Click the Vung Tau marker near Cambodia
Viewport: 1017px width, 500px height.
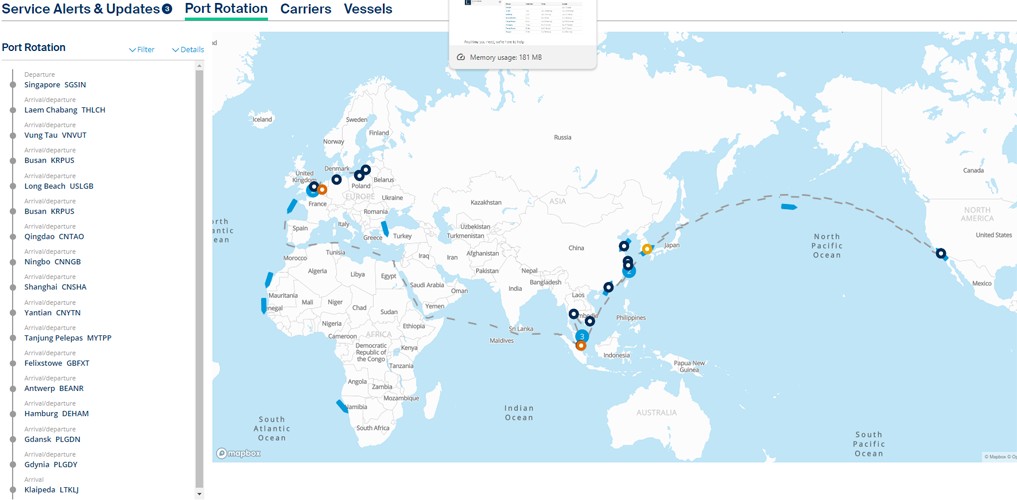[590, 321]
